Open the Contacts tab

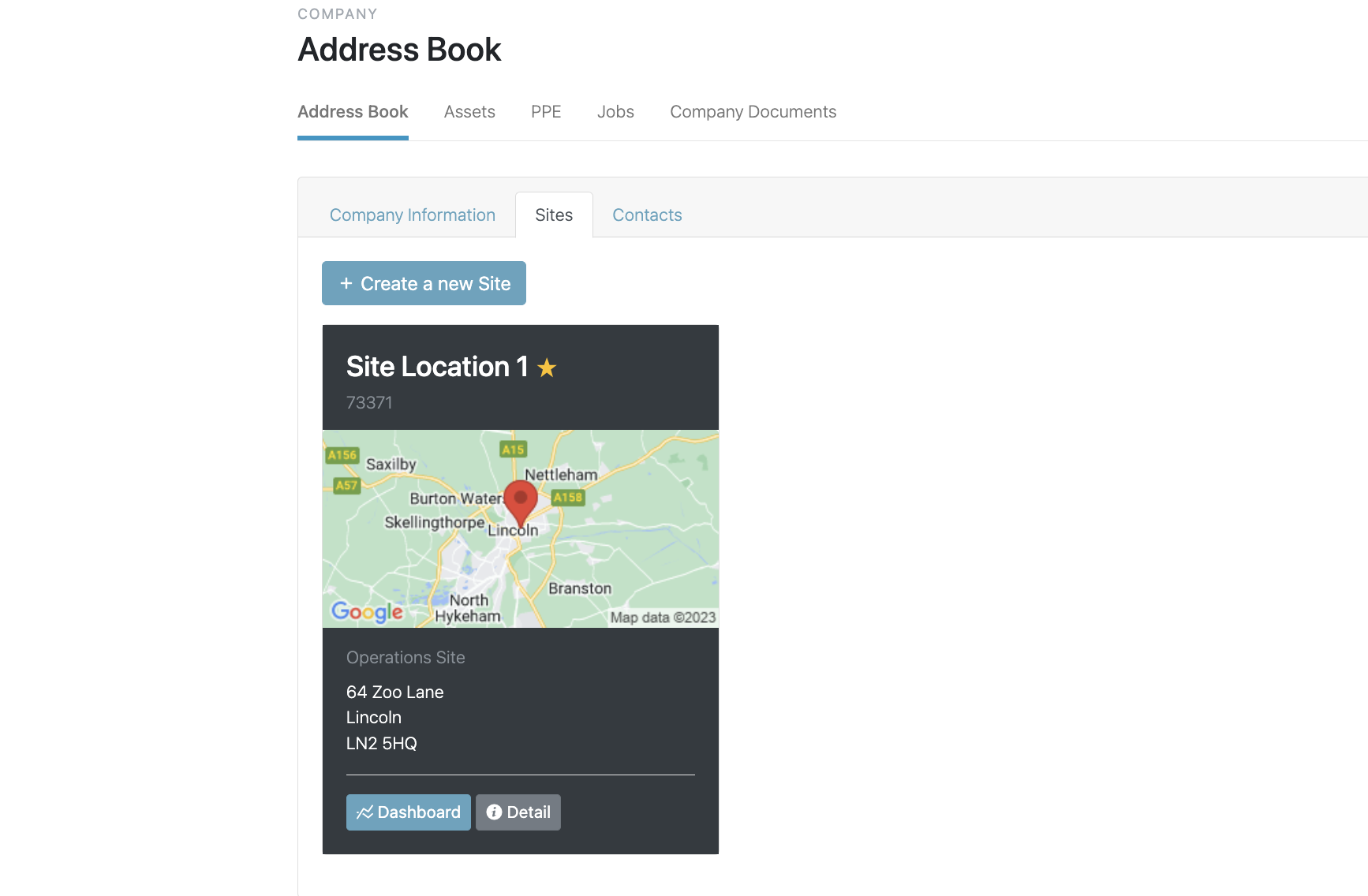click(647, 215)
